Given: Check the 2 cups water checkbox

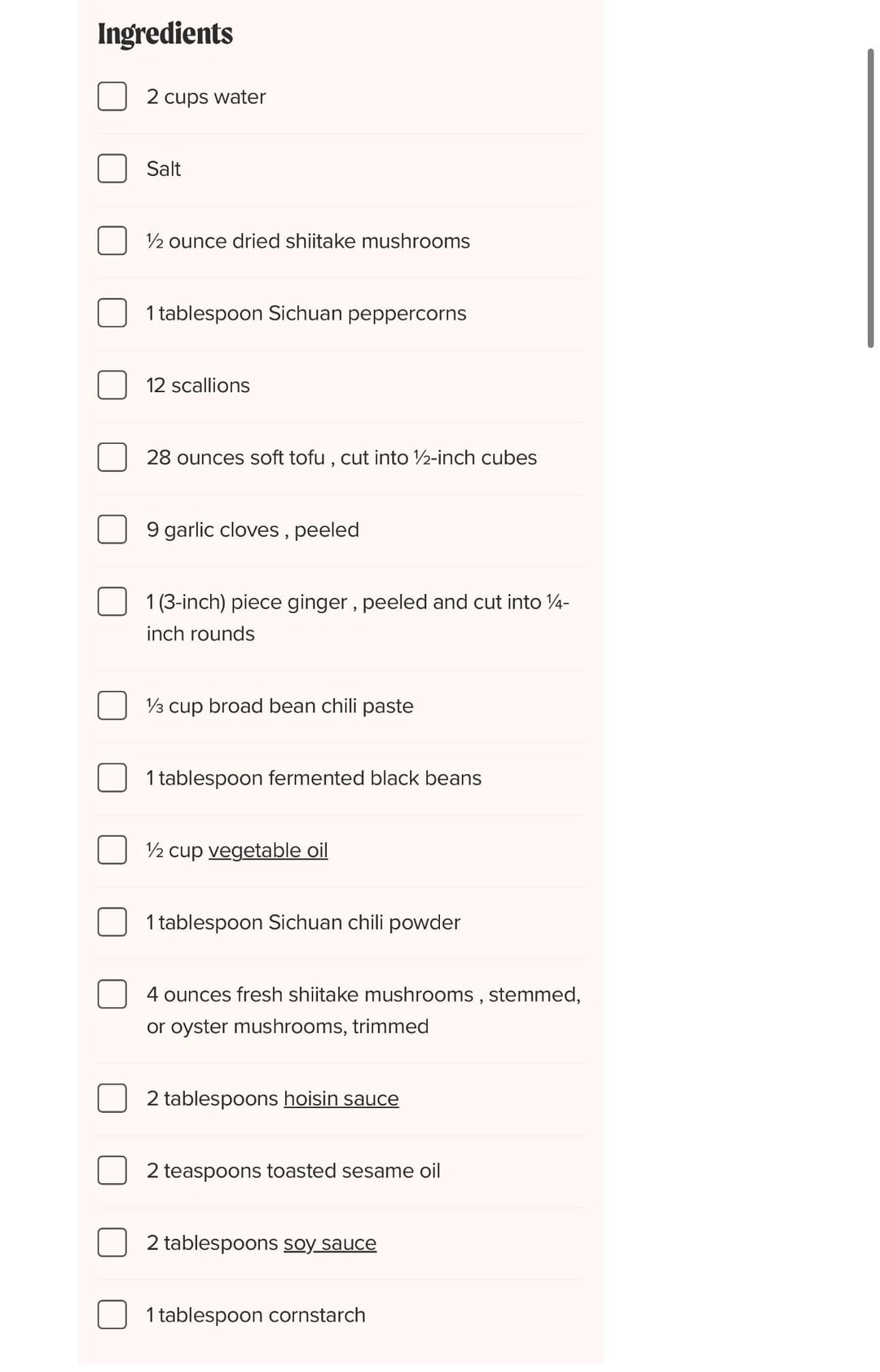Looking at the screenshot, I should [x=112, y=96].
